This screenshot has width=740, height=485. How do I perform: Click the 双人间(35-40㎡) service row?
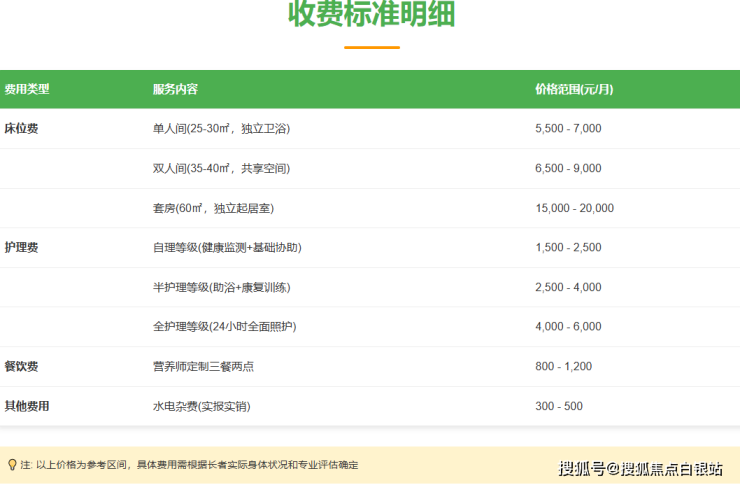[221, 169]
